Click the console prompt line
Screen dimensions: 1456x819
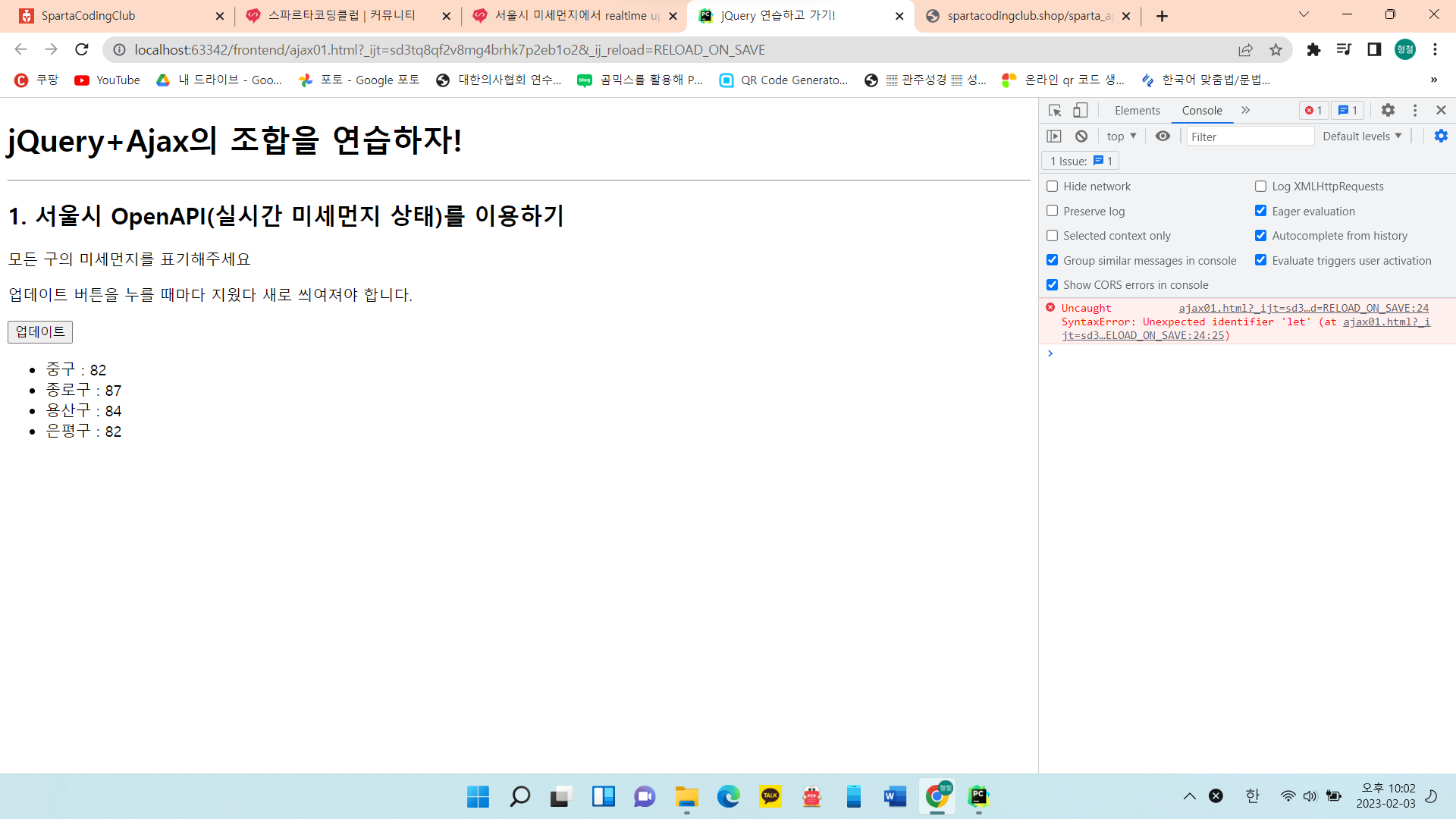pos(1247,353)
